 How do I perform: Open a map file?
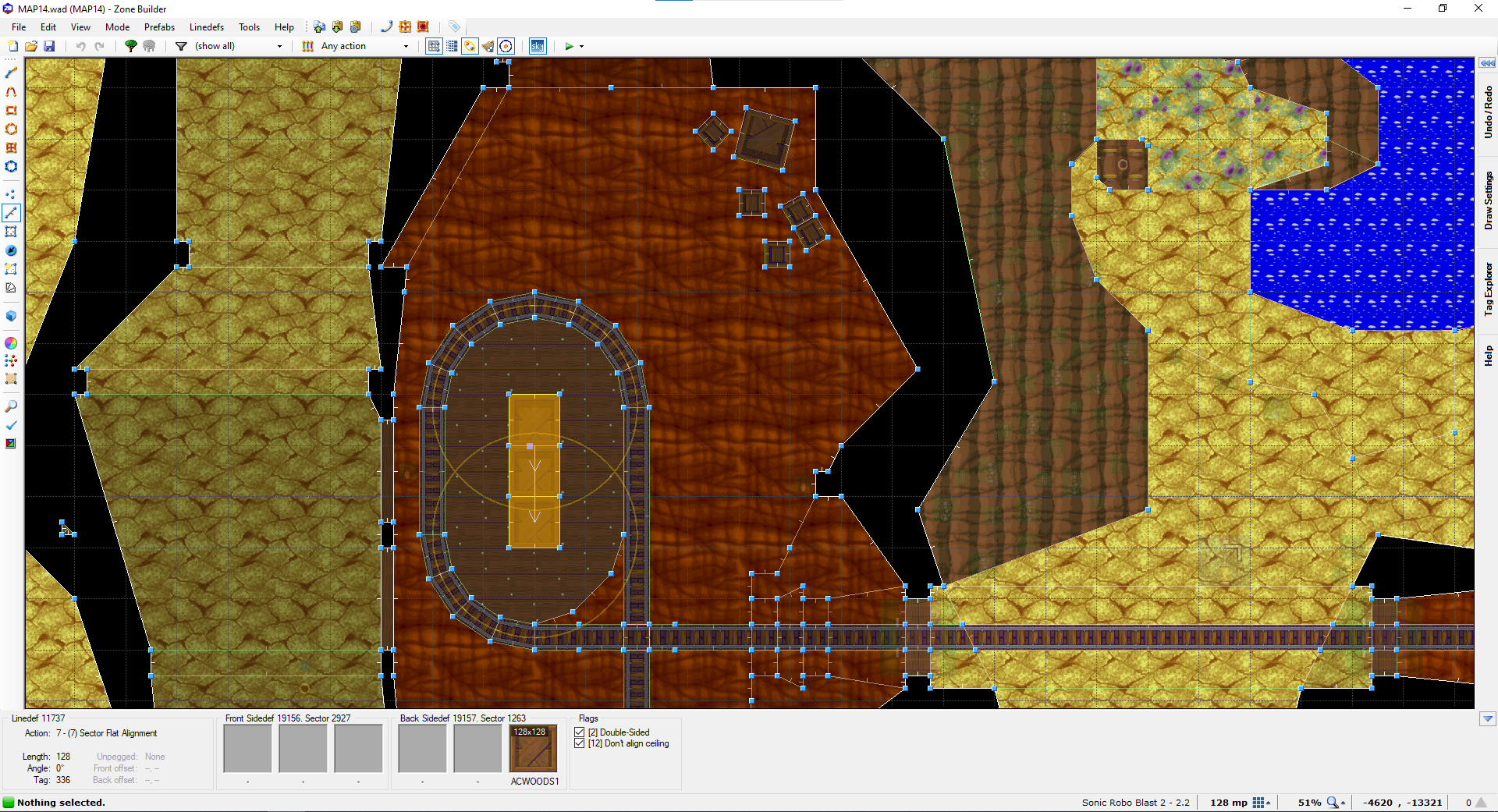coord(31,46)
